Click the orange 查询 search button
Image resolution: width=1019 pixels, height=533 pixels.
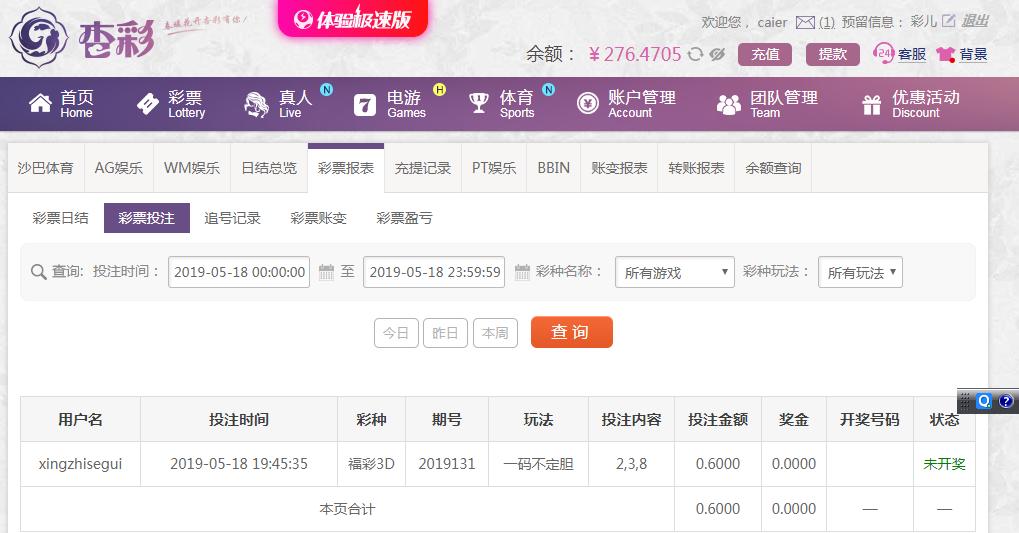pos(571,332)
